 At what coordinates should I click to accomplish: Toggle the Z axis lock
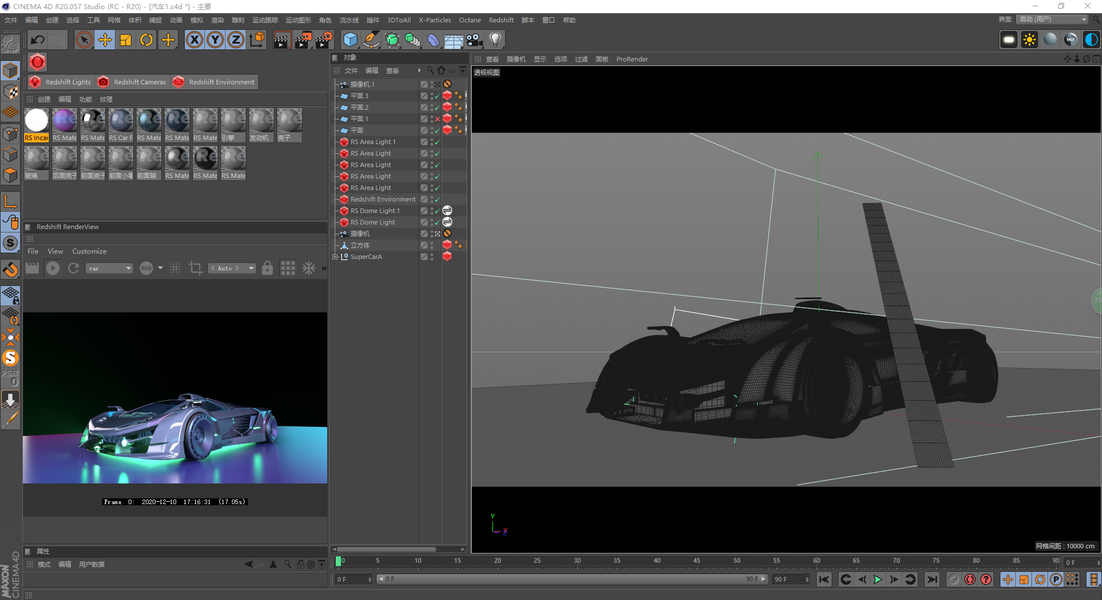pyautogui.click(x=235, y=40)
